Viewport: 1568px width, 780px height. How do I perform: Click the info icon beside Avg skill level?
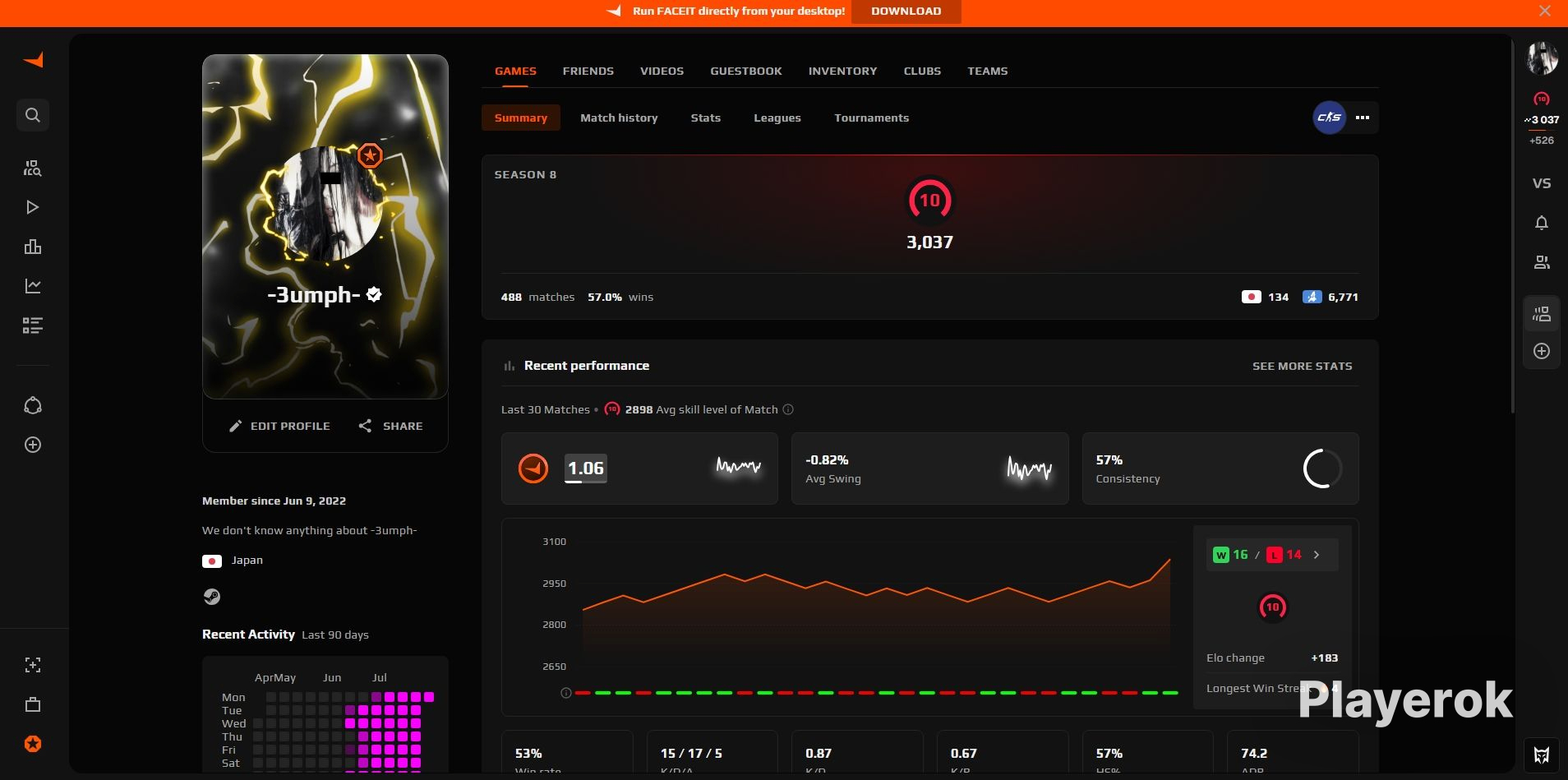pos(788,409)
